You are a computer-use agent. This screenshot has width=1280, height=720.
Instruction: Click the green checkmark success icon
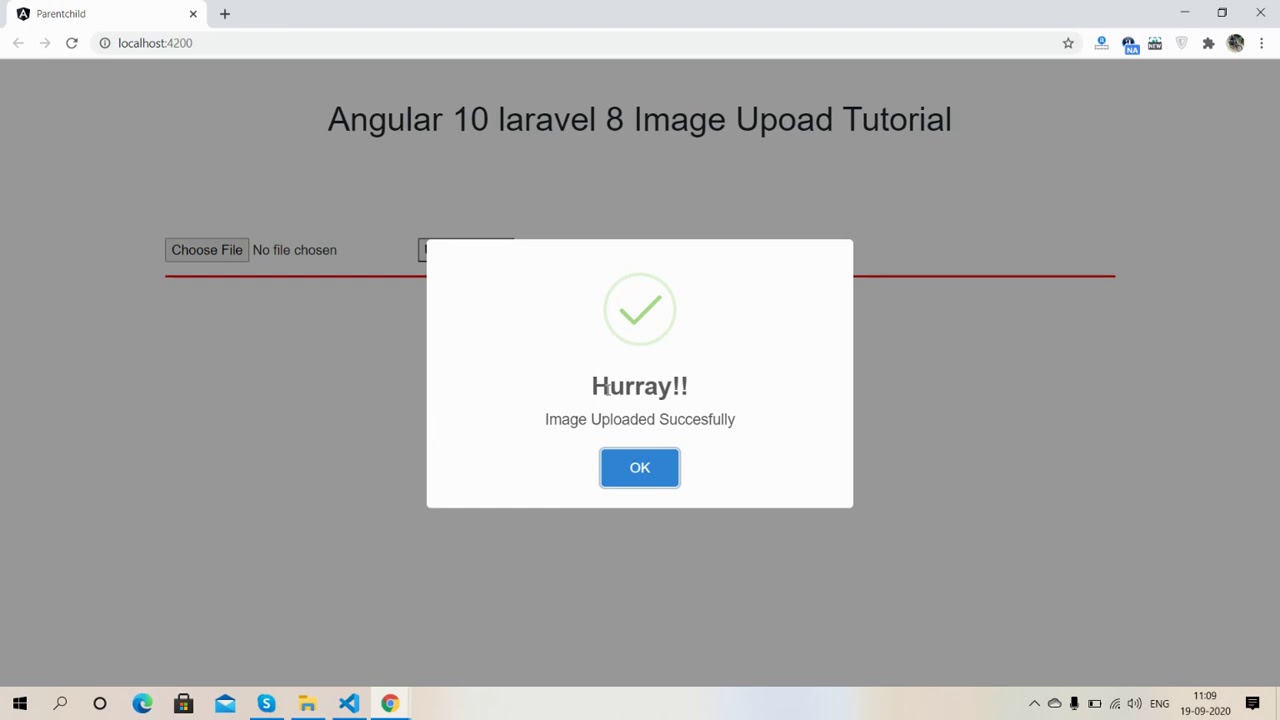coord(640,310)
